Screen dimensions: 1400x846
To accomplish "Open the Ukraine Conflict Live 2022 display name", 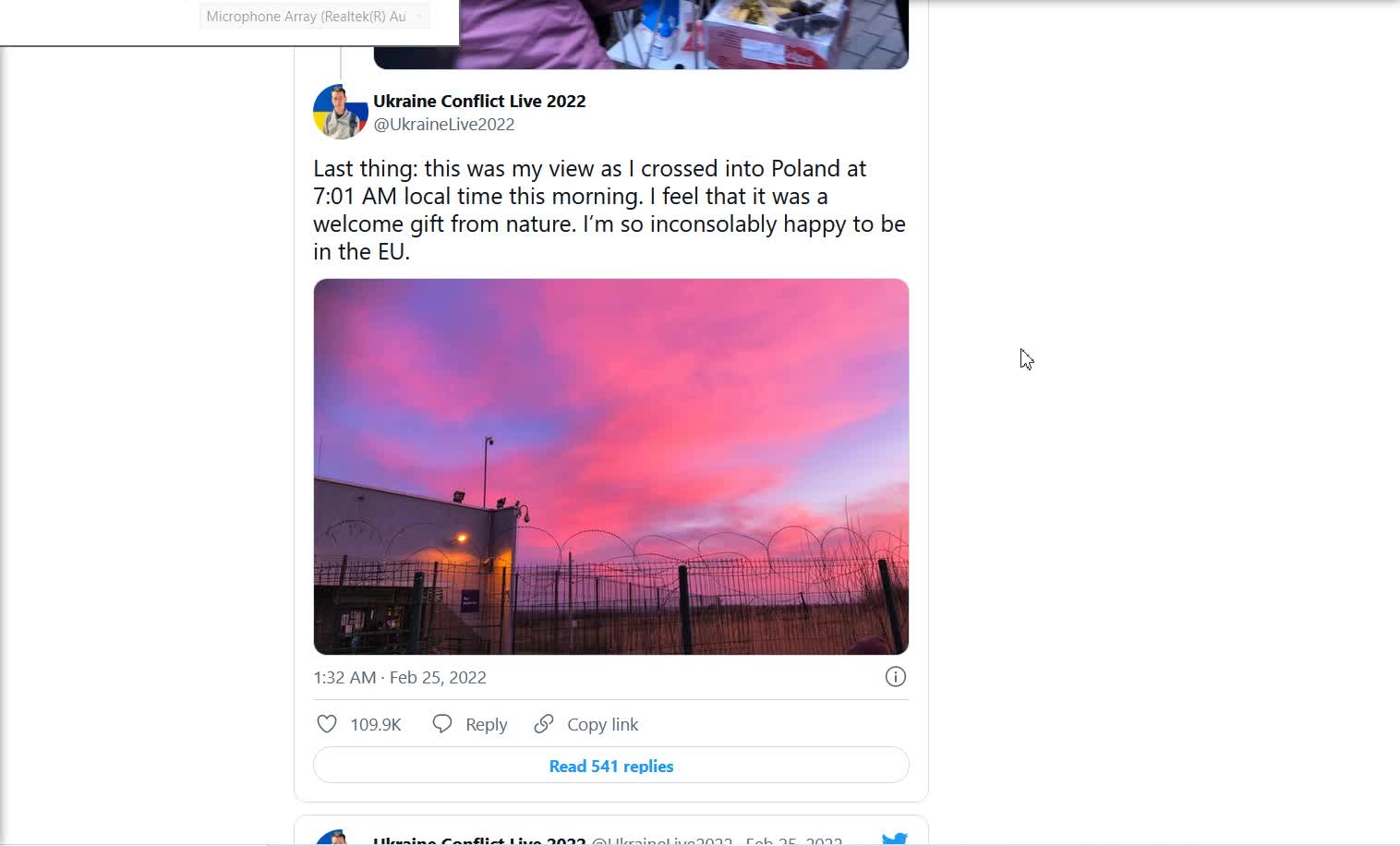I will pyautogui.click(x=479, y=101).
